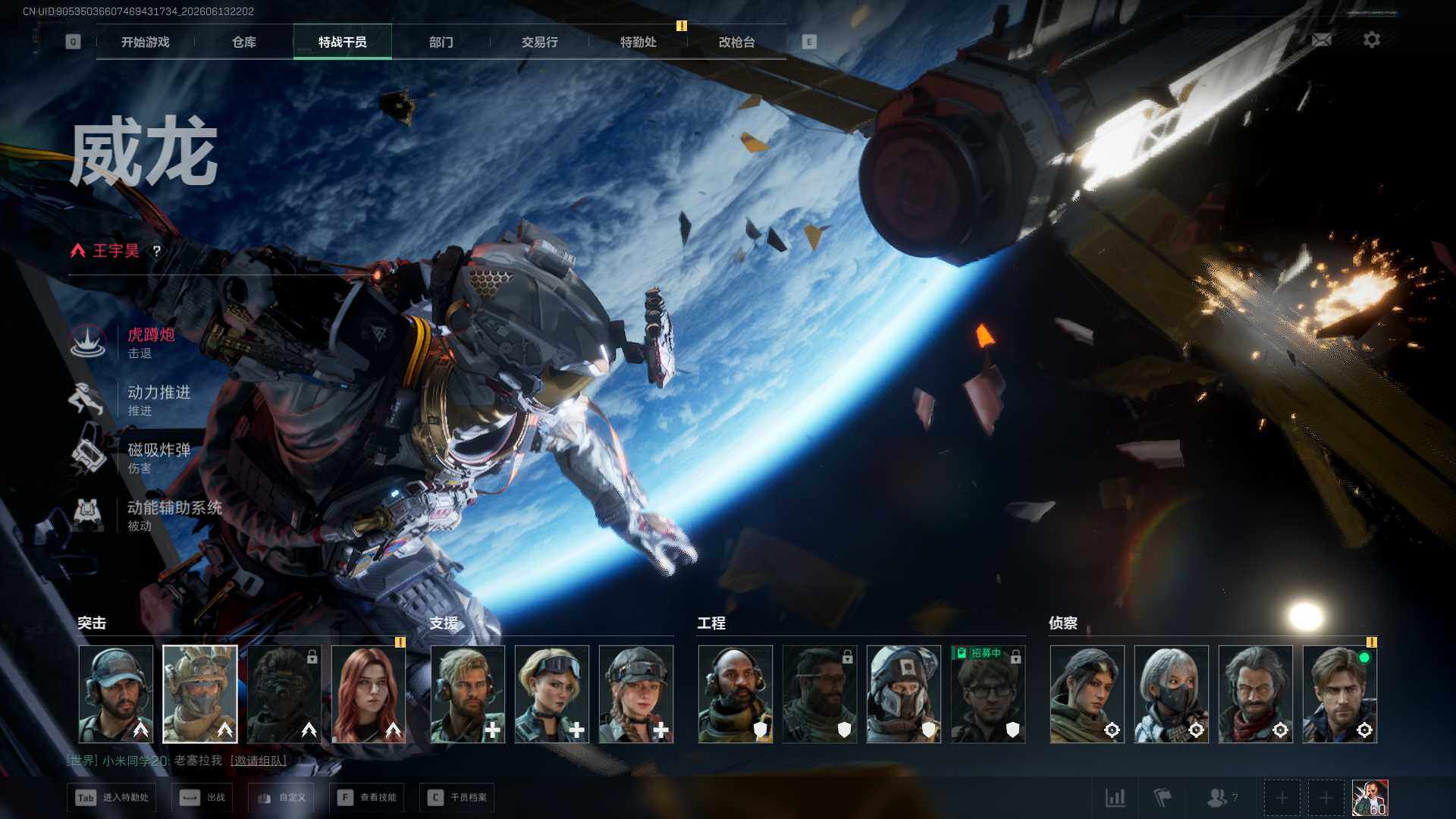Click the operator name 王宇昊

[116, 251]
